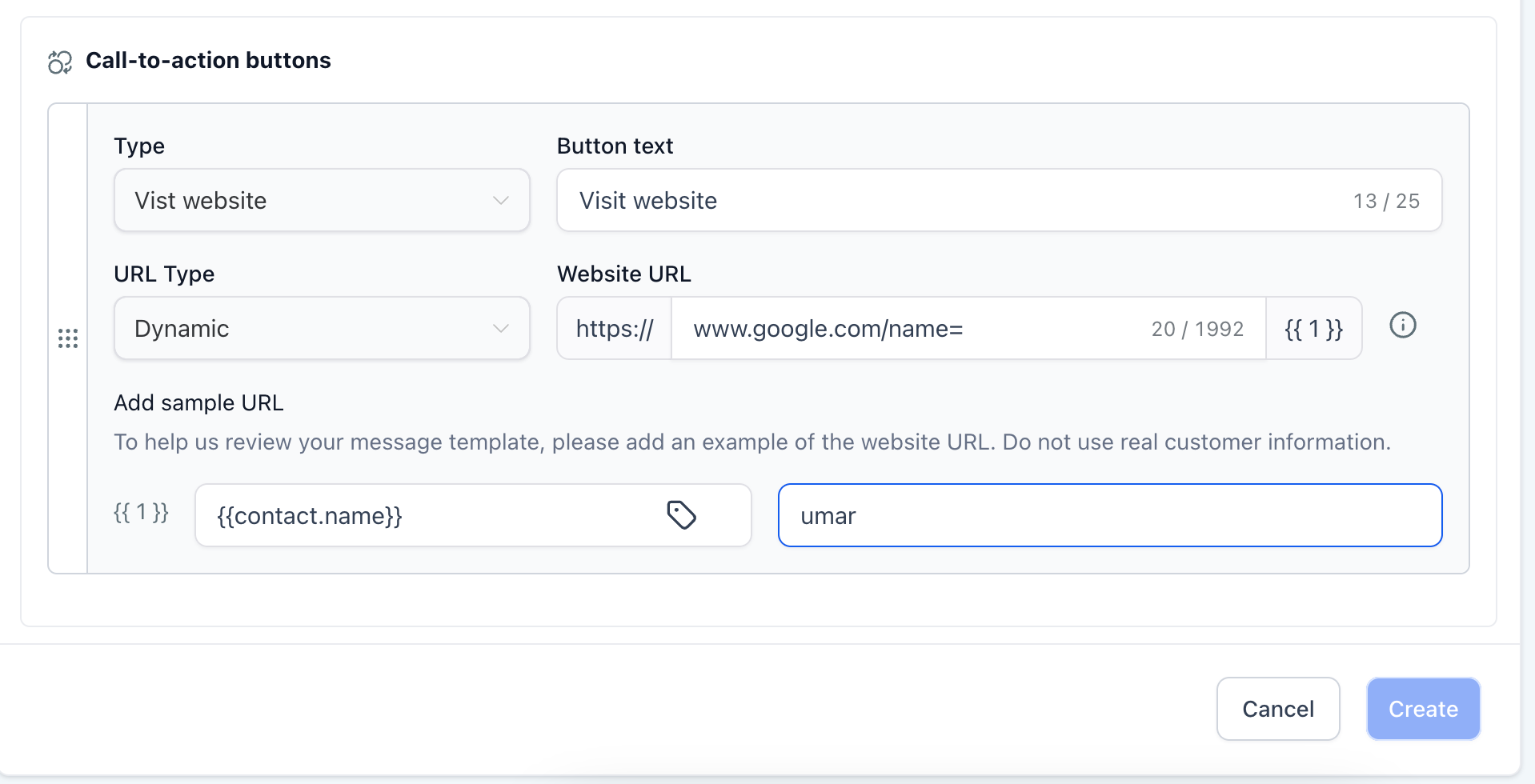This screenshot has width=1535, height=784.
Task: Click the Call-to-action buttons section icon
Action: (60, 62)
